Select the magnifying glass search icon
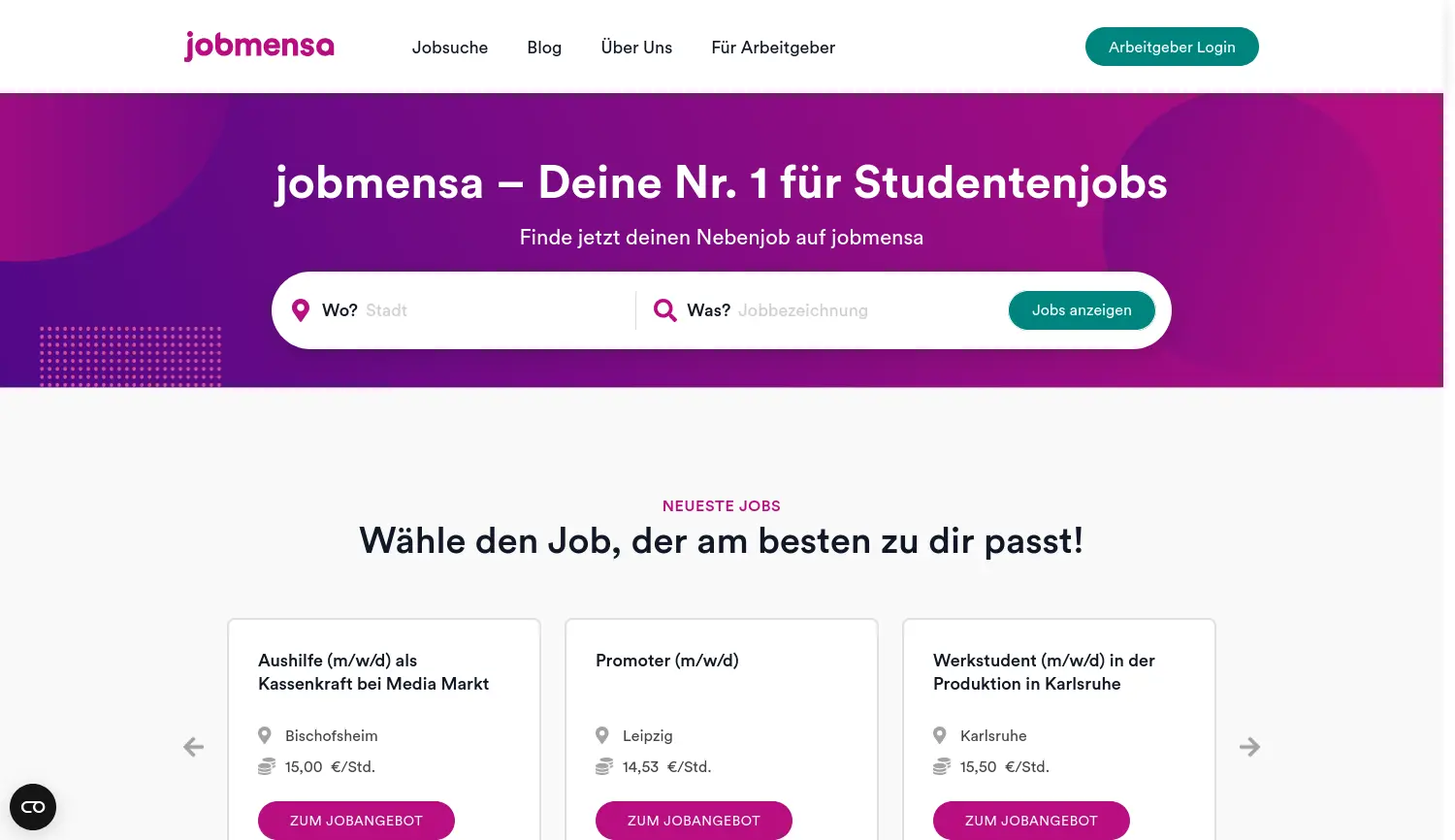 (664, 309)
